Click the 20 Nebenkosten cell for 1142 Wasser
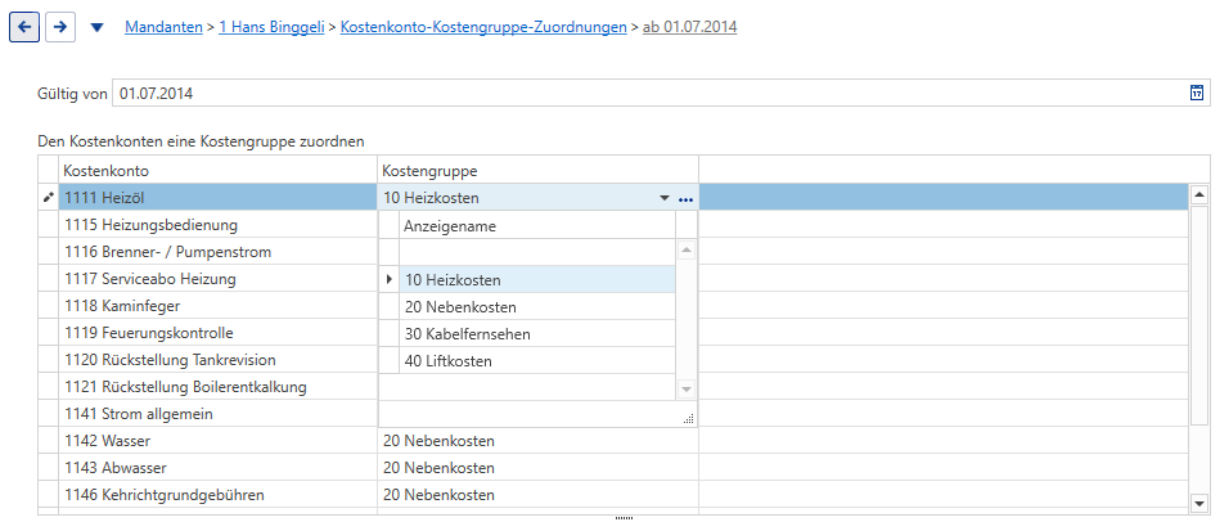The width and height of the screenshot is (1220, 522). 538,441
